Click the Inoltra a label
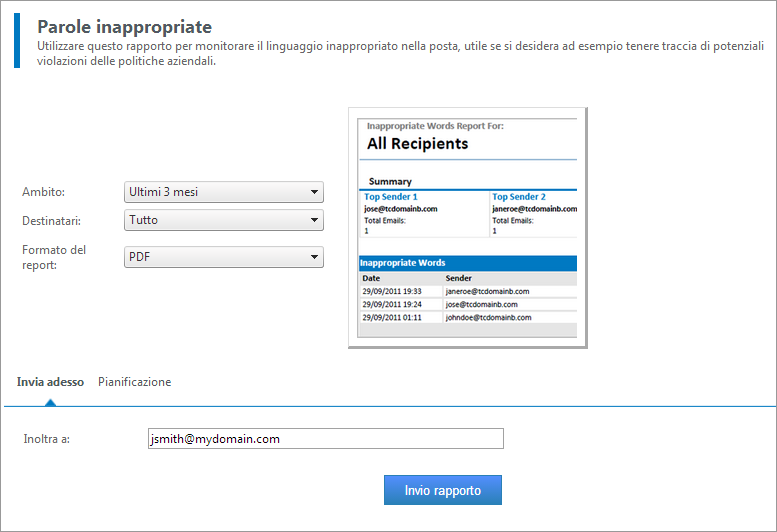Image resolution: width=777 pixels, height=532 pixels. pos(46,439)
